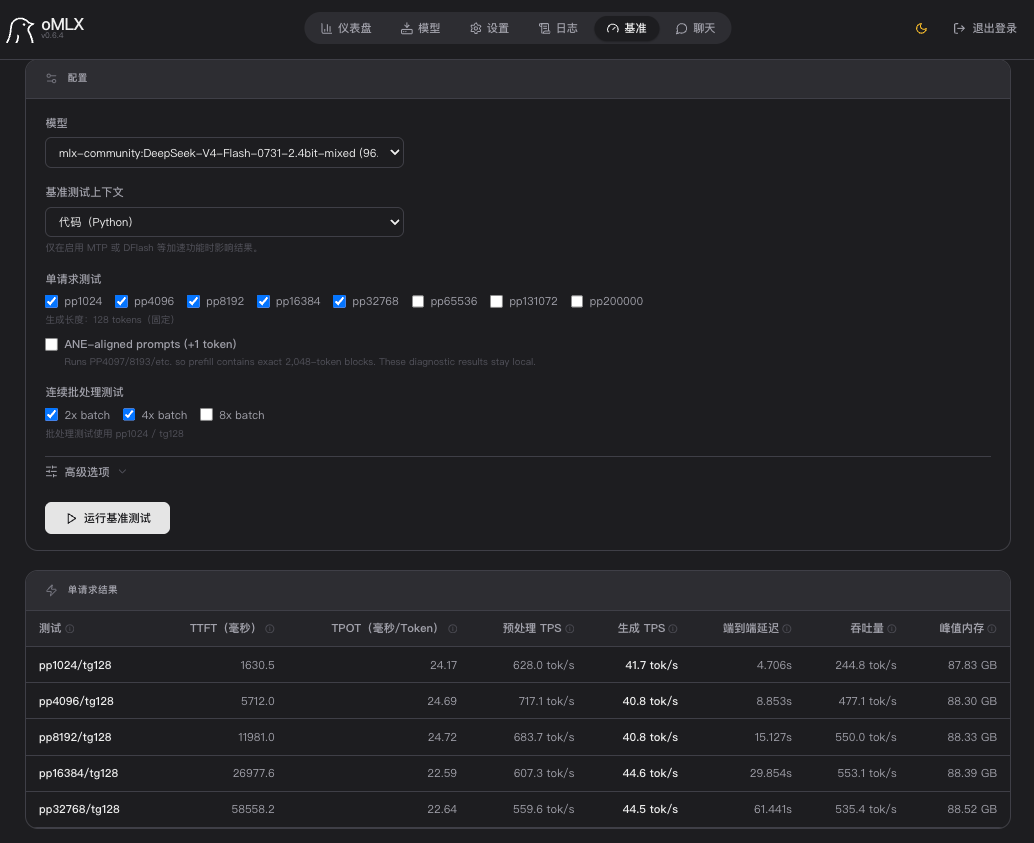Open the 基准测试上下文 dropdown showing 代码 (Python)
The height and width of the screenshot is (843, 1034).
pos(224,222)
